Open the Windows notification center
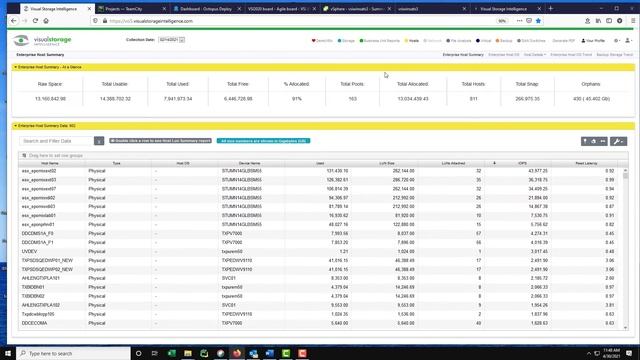640x360 pixels. click(629, 353)
